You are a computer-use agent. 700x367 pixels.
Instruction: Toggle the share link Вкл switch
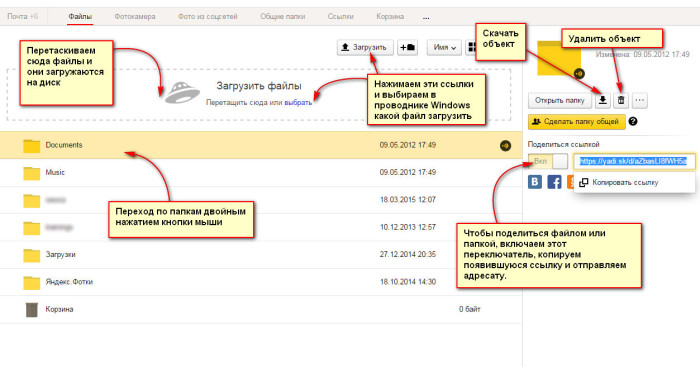tap(548, 161)
